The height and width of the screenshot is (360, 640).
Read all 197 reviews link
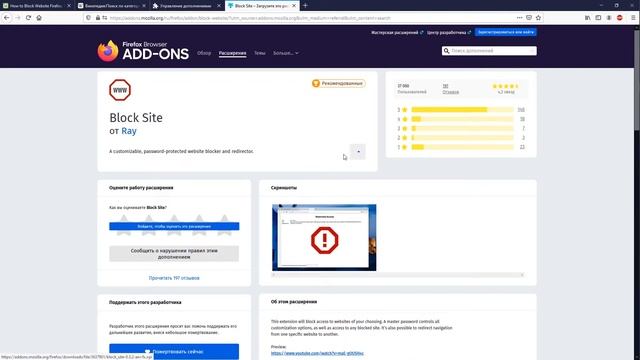click(x=174, y=278)
